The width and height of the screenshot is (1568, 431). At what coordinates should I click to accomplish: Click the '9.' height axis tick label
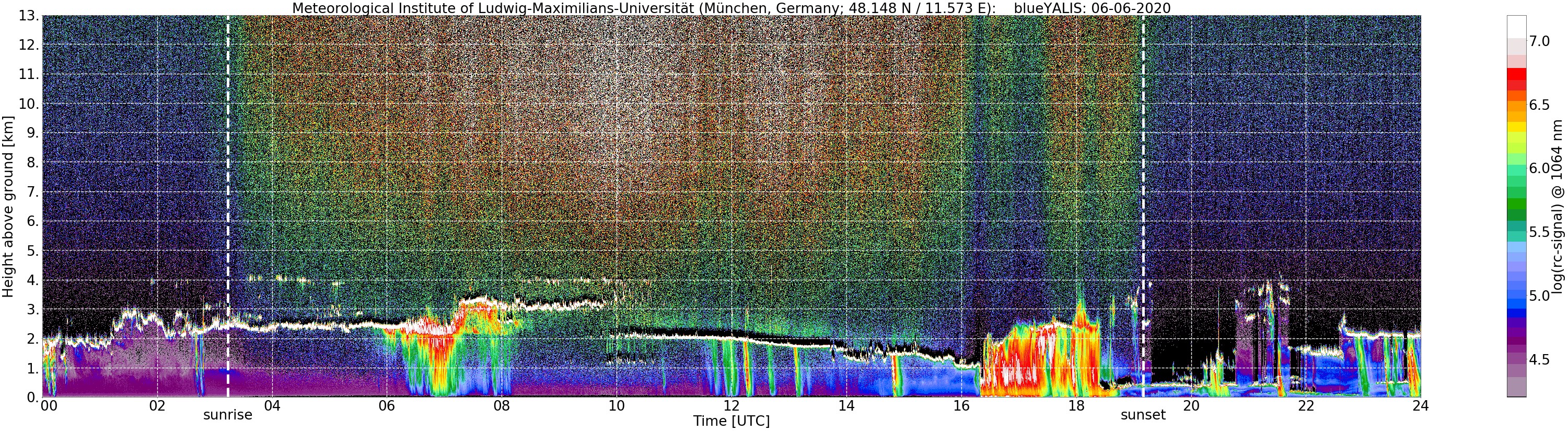(32, 133)
